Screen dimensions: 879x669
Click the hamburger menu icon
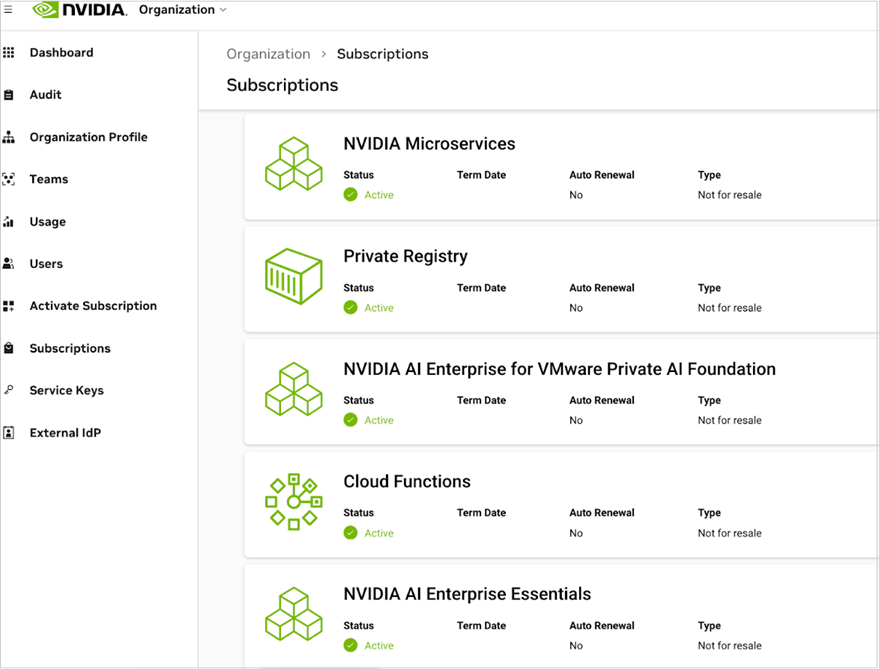[8, 10]
